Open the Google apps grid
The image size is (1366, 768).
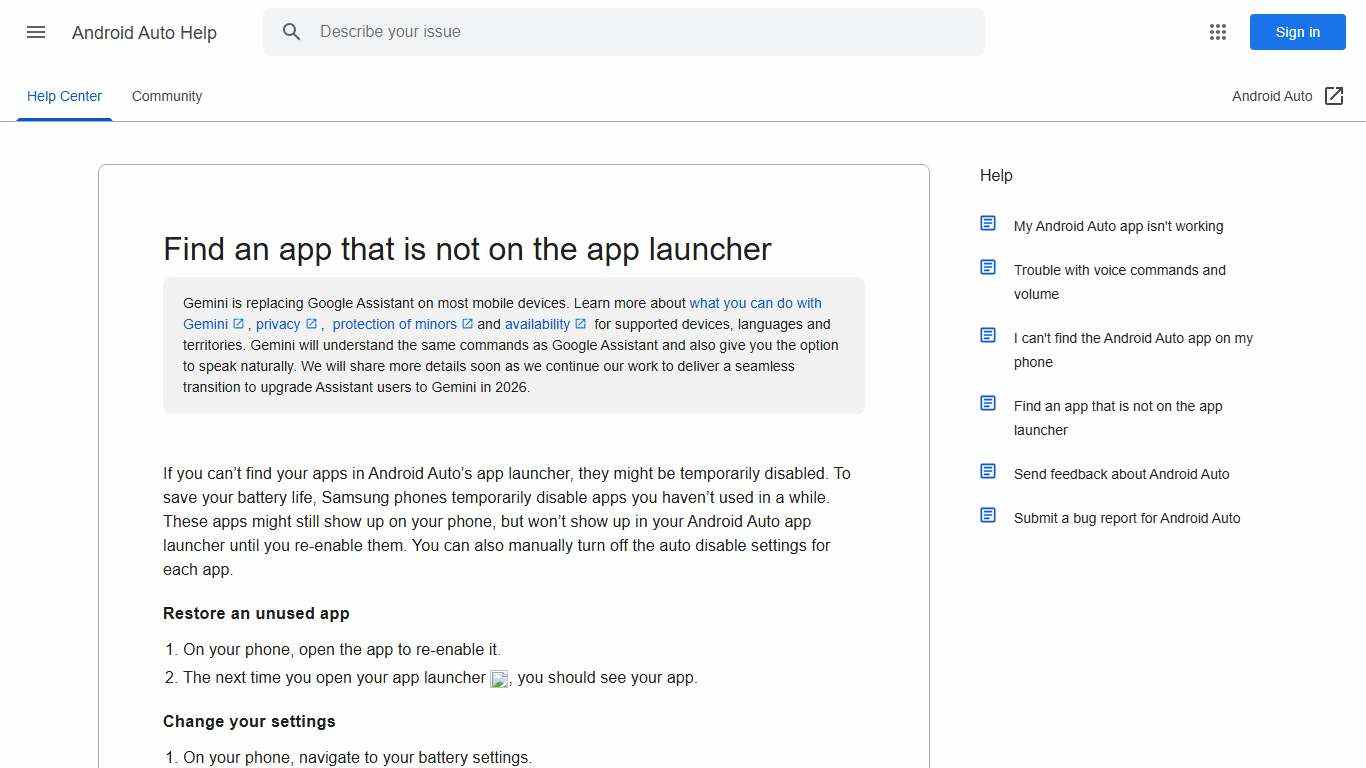(1218, 32)
